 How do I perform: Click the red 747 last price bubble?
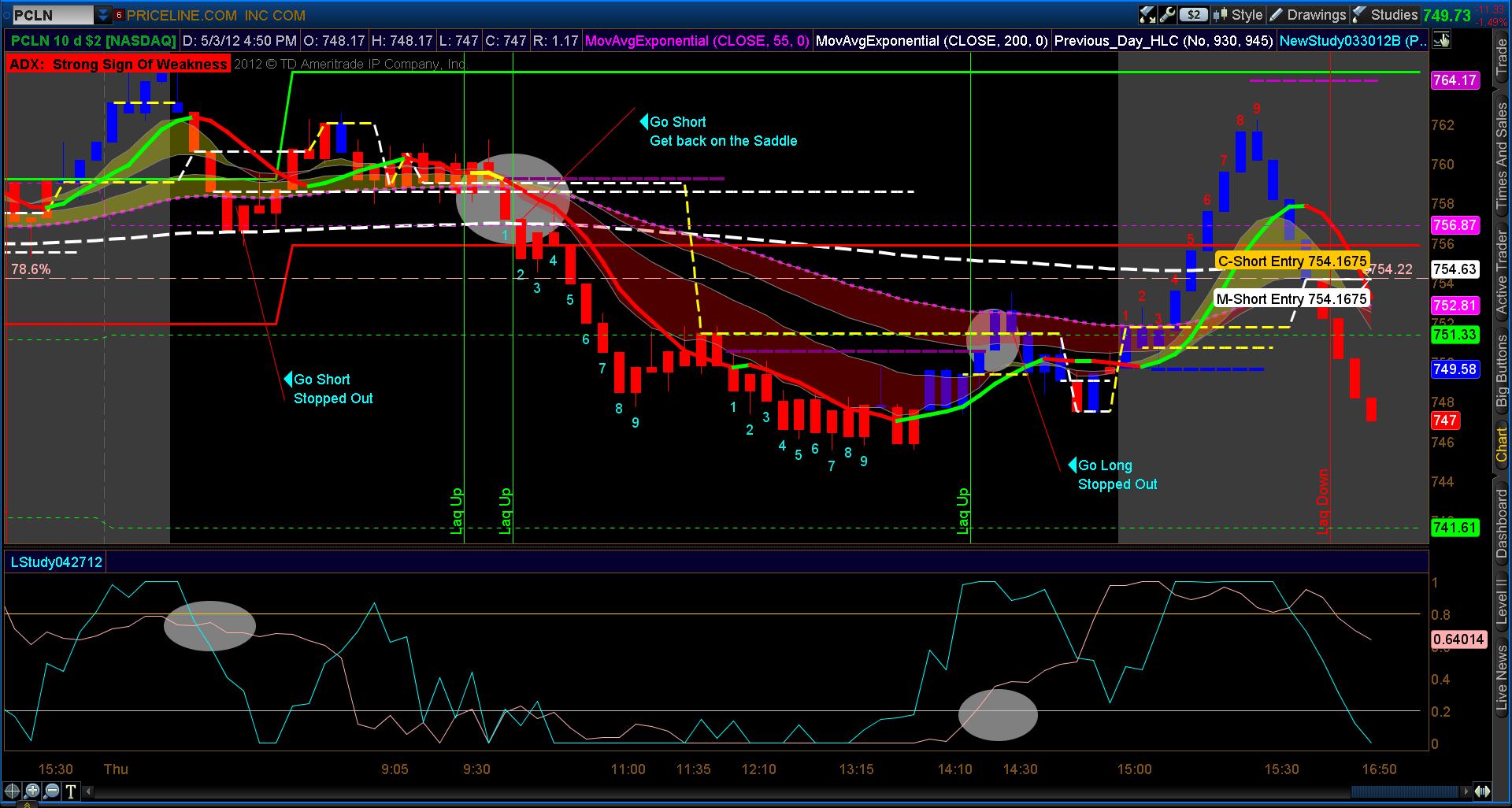(1445, 421)
